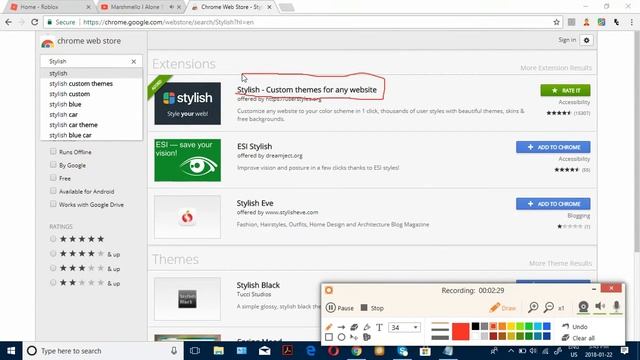Image resolution: width=640 pixels, height=360 pixels.
Task: Toggle the speaker system sound icon in recorder
Action: [600, 306]
